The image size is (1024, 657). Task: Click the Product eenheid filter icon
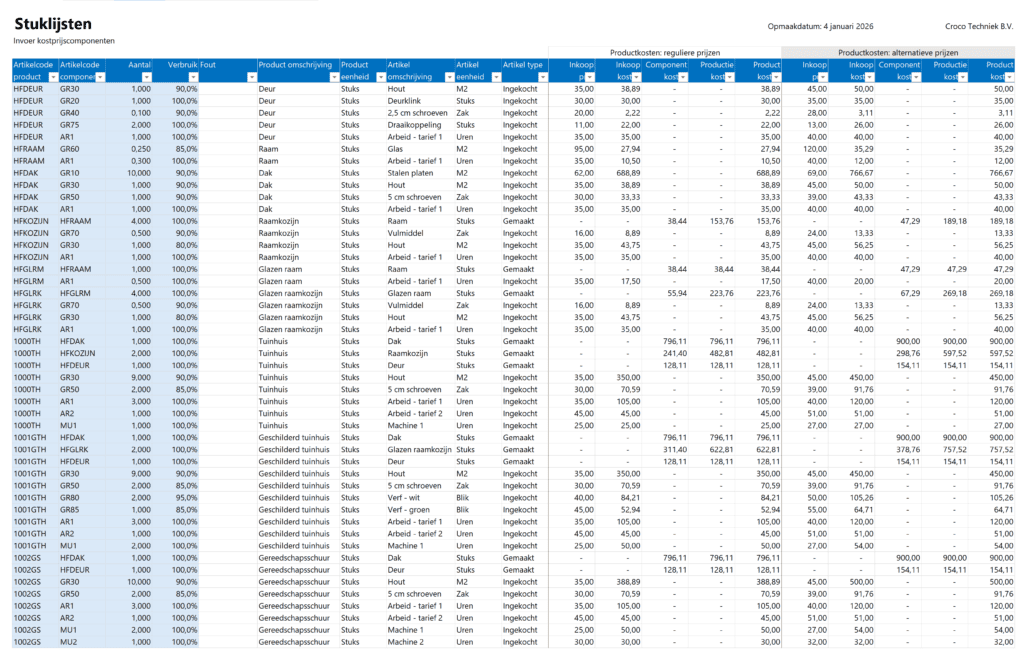pyautogui.click(x=379, y=78)
